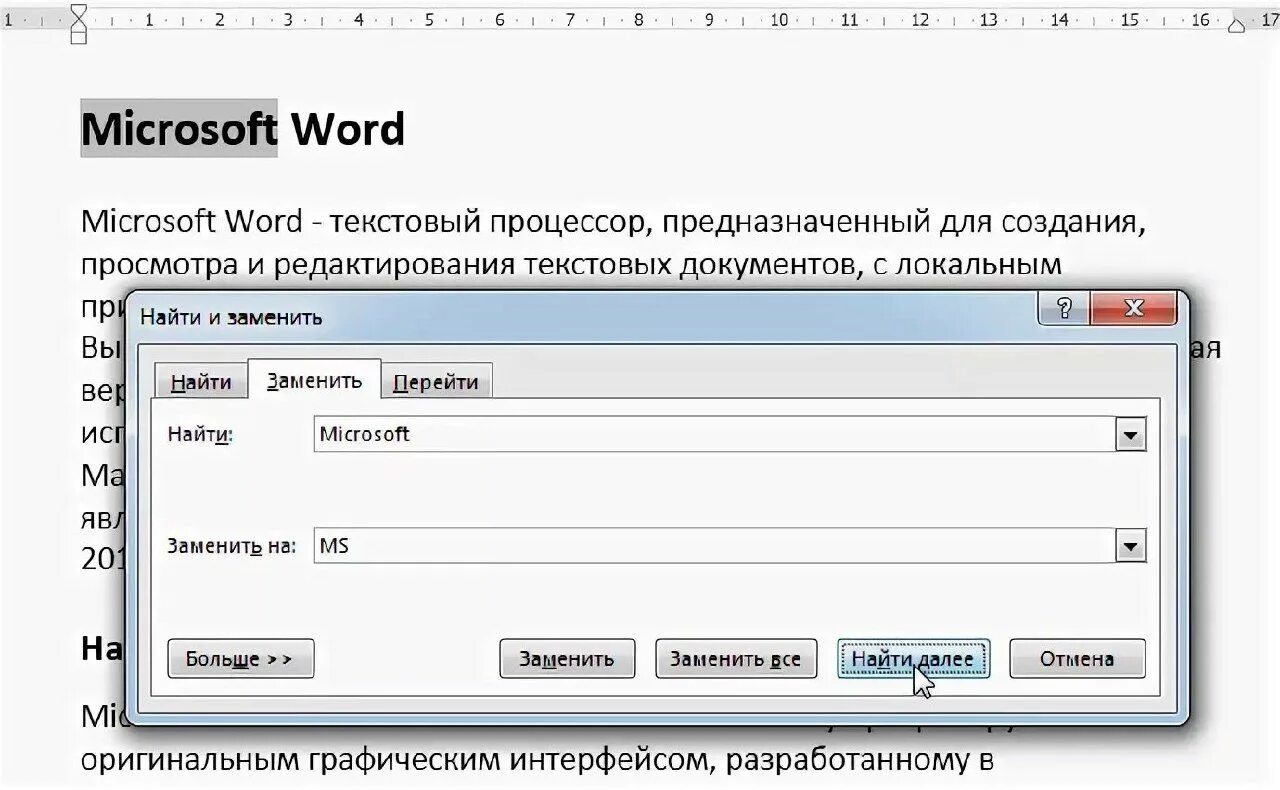Image resolution: width=1280 pixels, height=790 pixels.
Task: Show more options with Больше >>
Action: tap(240, 659)
